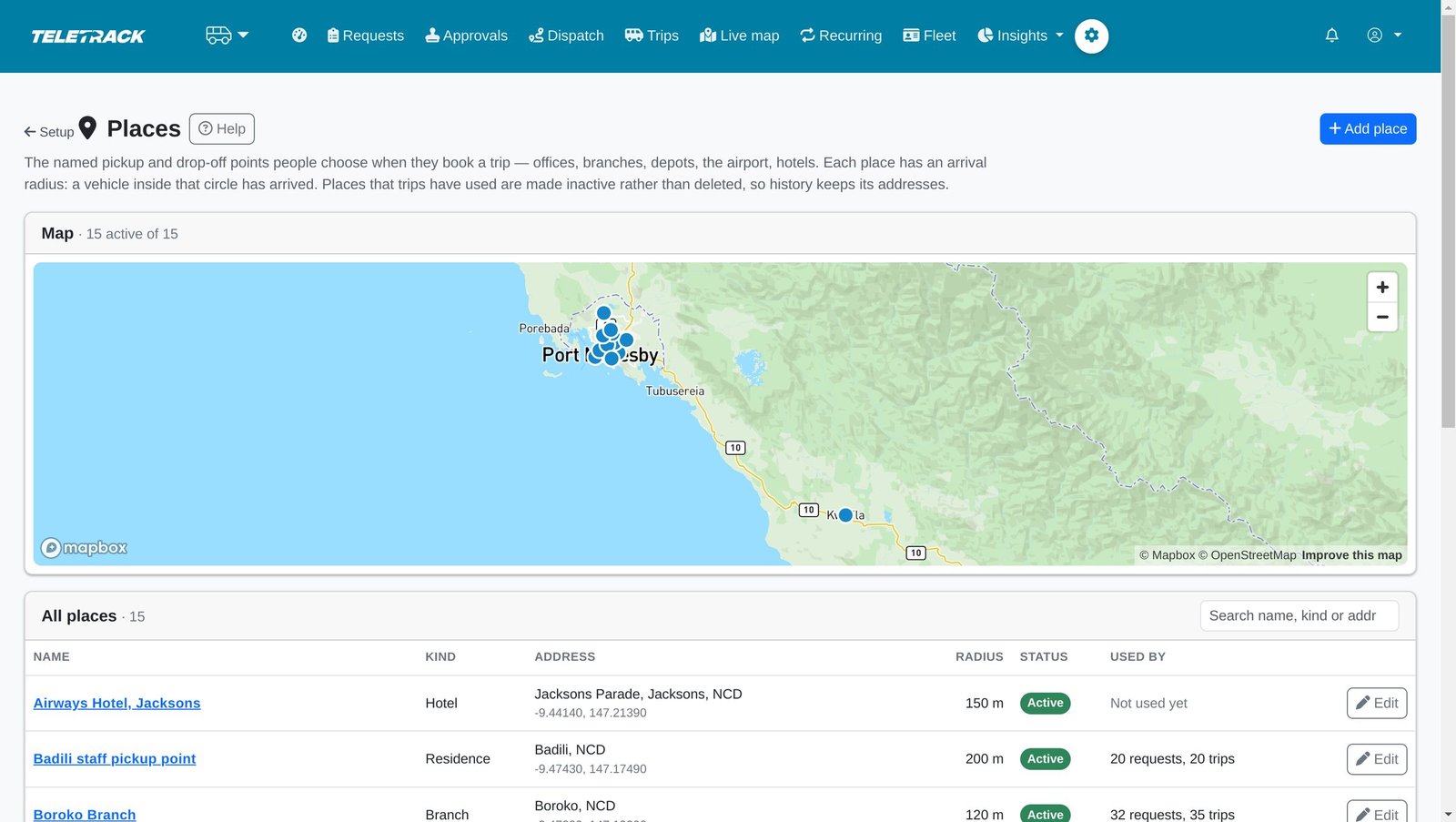Click the Name column header
Viewport: 1456px width, 822px height.
[52, 656]
